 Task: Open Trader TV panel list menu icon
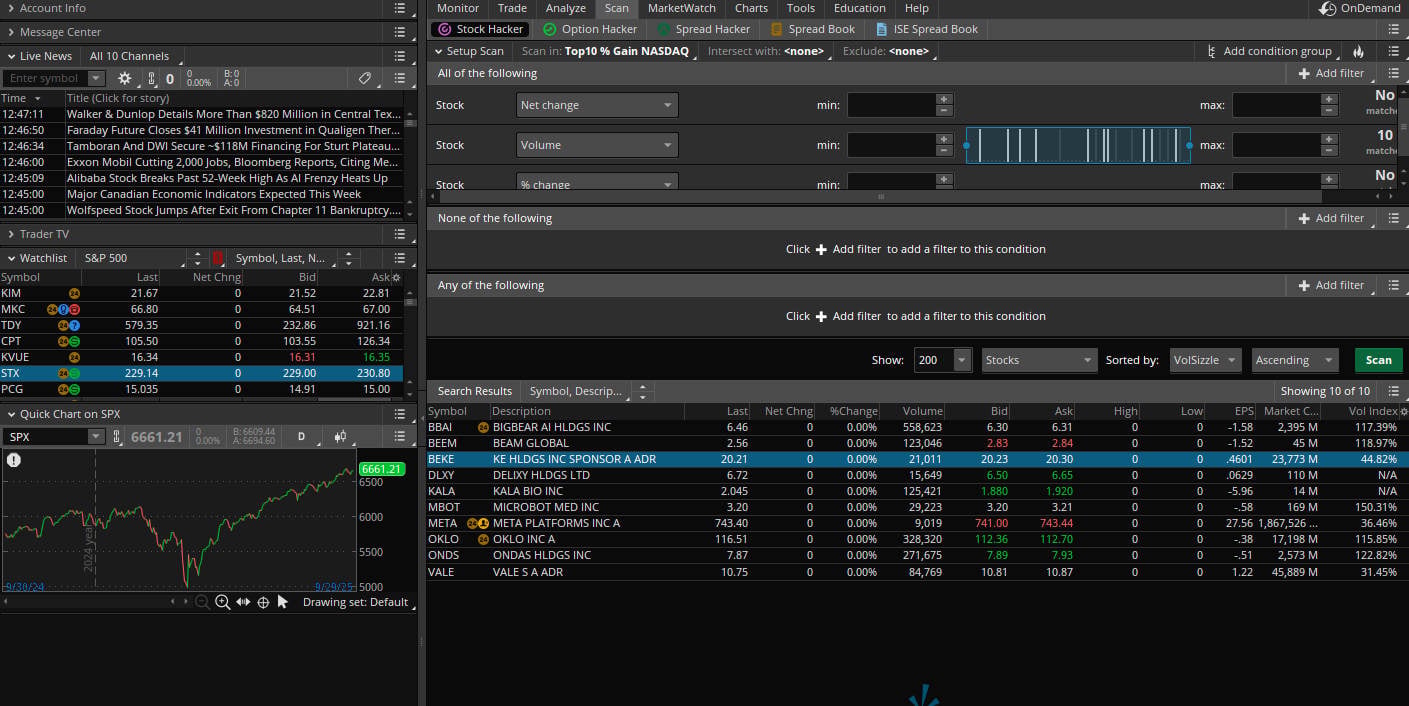point(400,234)
